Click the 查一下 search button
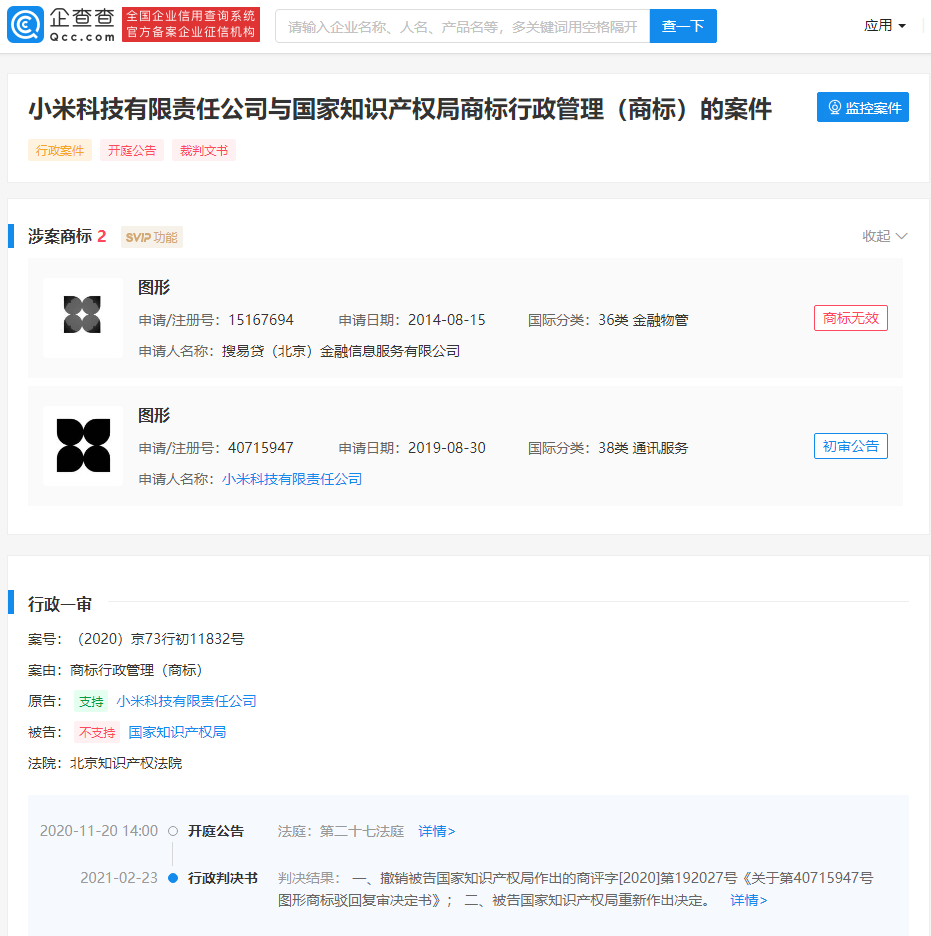 click(683, 26)
